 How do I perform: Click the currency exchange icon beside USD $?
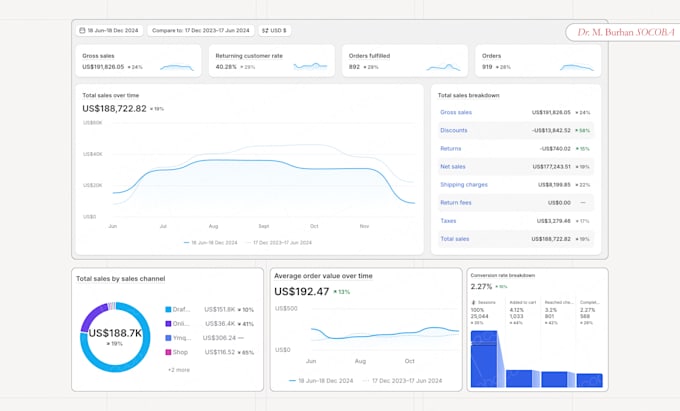[265, 30]
